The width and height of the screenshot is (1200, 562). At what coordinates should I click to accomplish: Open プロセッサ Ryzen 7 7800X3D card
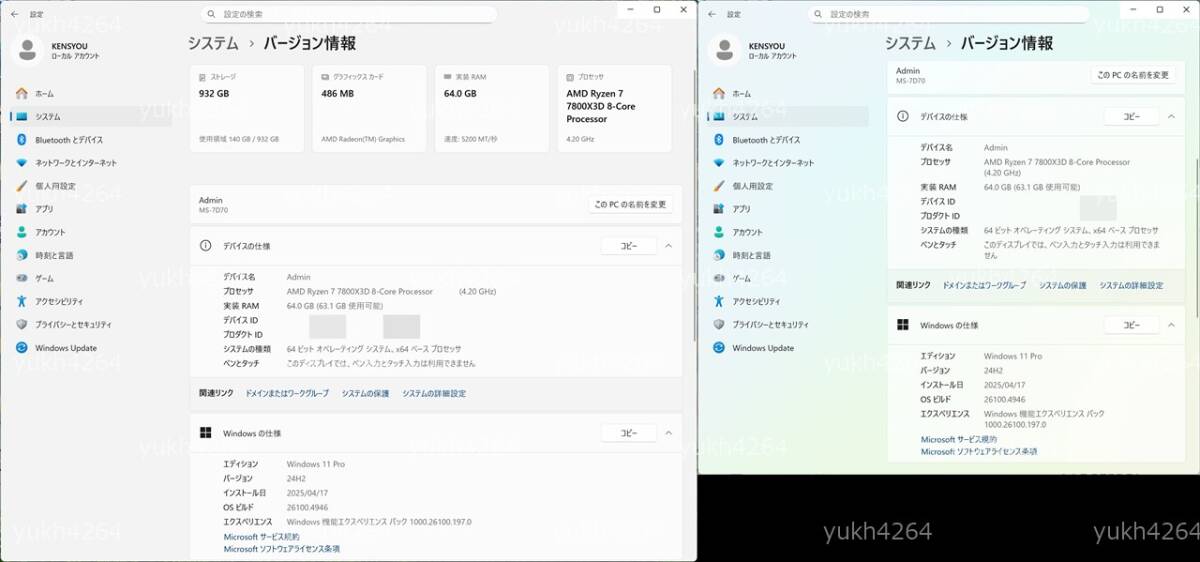click(614, 109)
